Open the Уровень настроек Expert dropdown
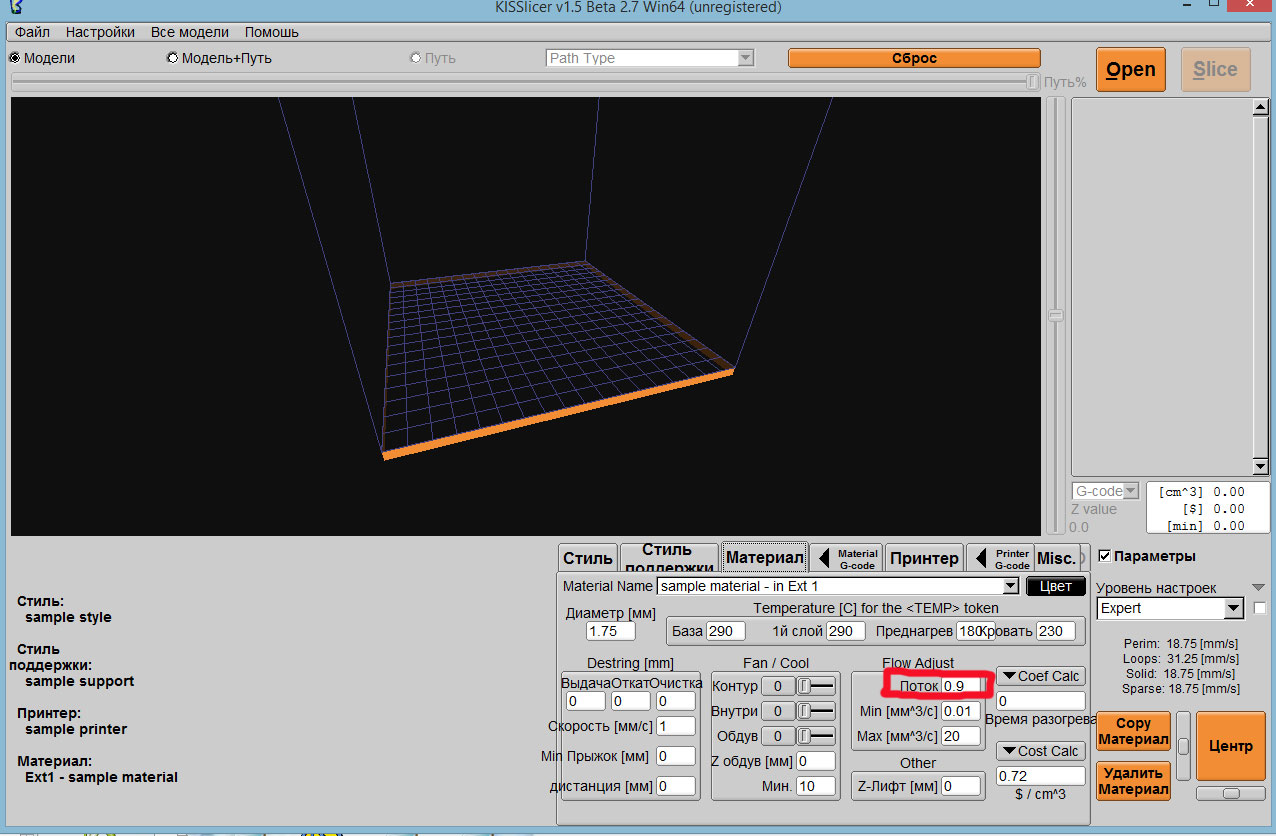Viewport: 1276px width, 836px height. click(x=1233, y=608)
